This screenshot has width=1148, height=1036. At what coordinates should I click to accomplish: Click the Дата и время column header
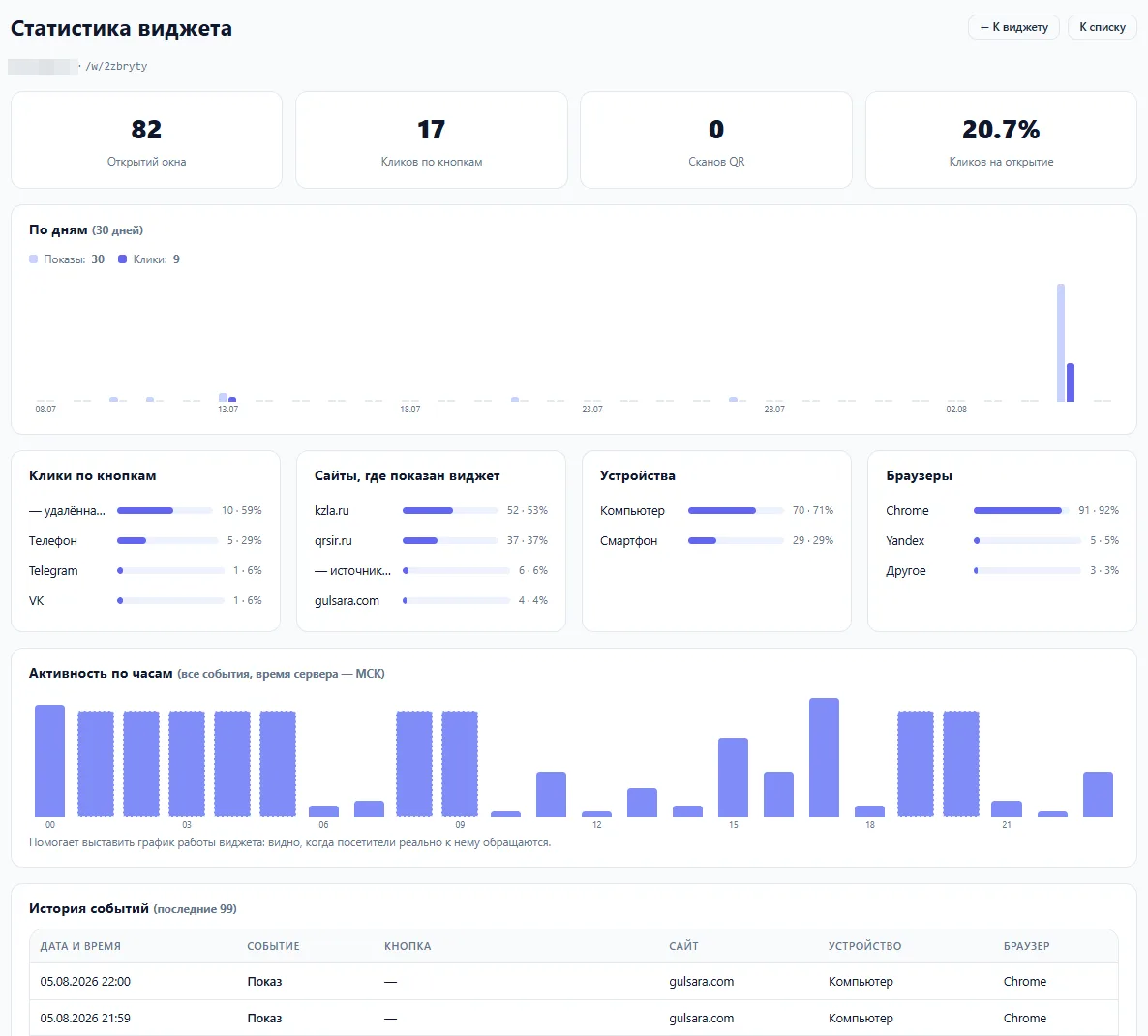tap(80, 946)
